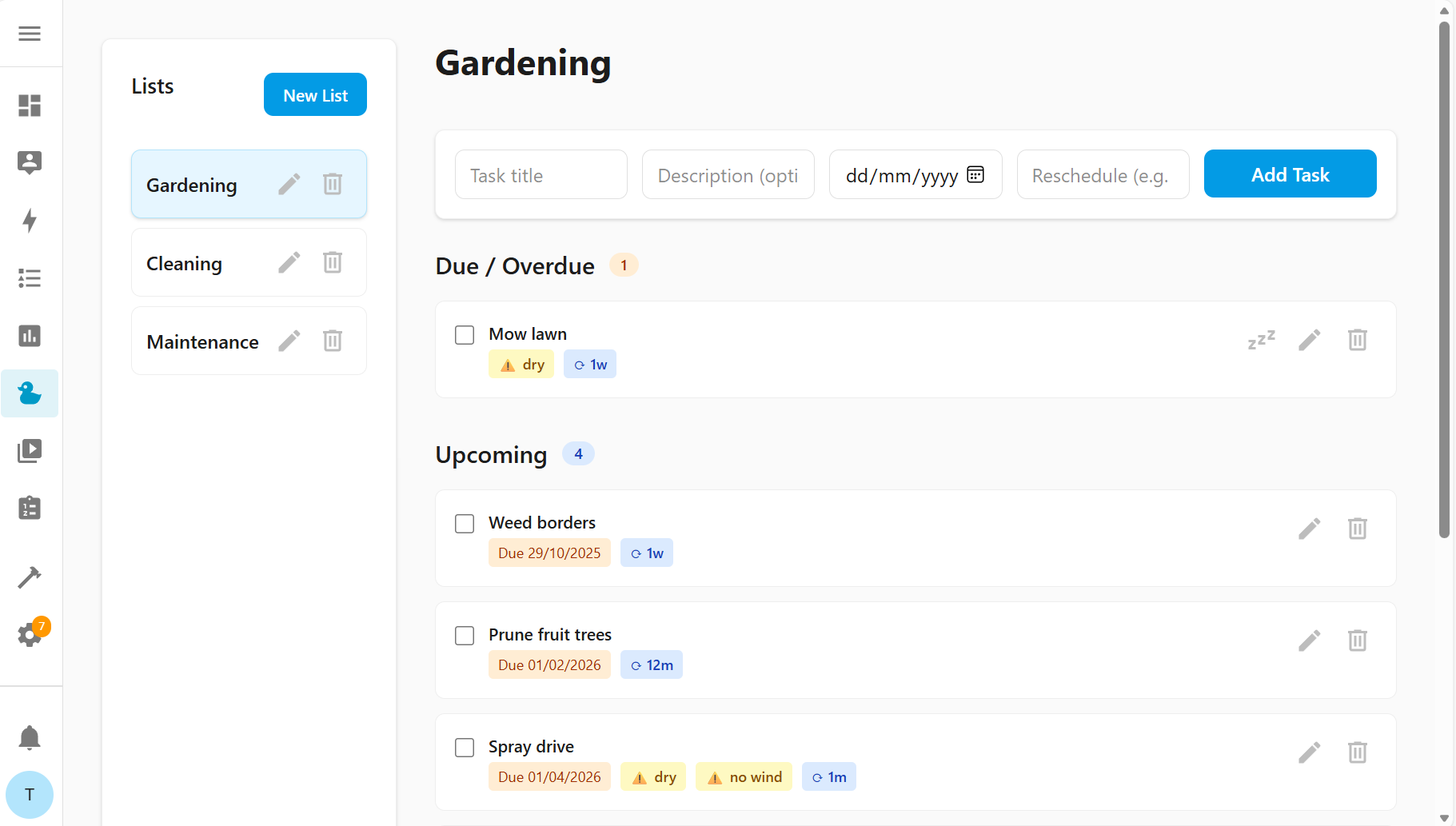The height and width of the screenshot is (826, 1456).
Task: Edit the Spray drive task
Action: point(1310,752)
